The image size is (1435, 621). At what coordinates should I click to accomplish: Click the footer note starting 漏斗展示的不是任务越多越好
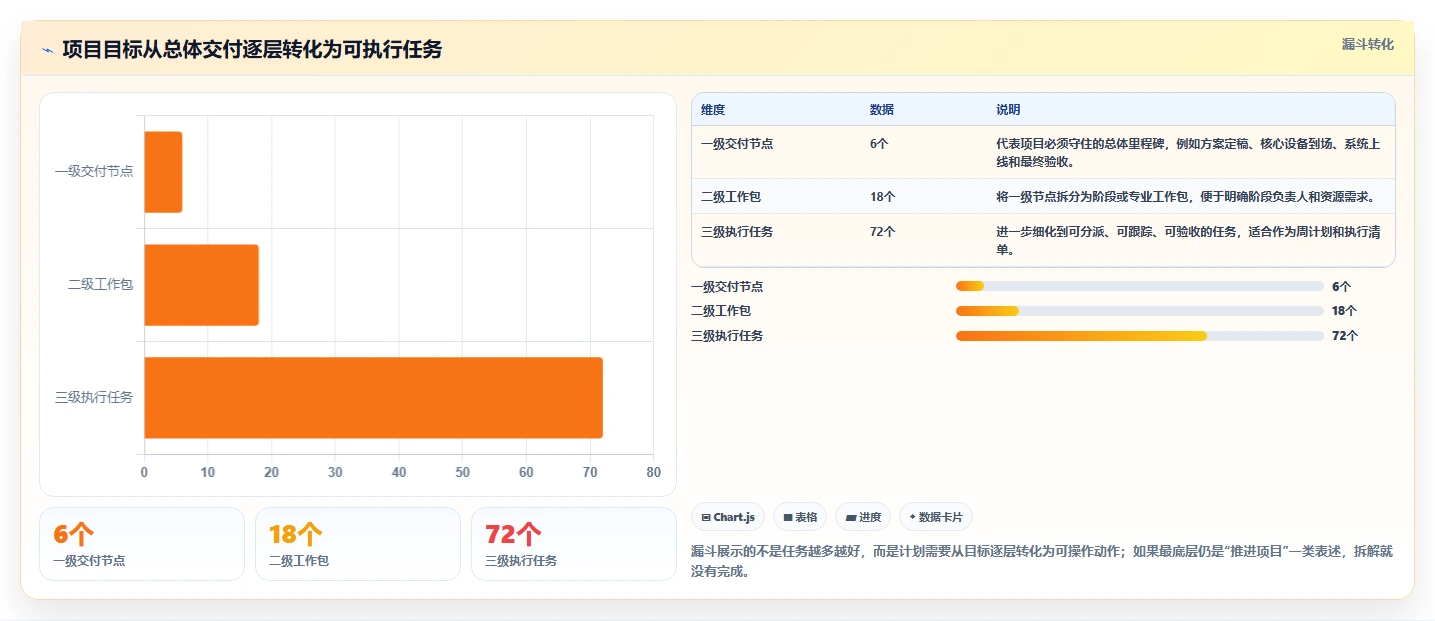pyautogui.click(x=1042, y=562)
